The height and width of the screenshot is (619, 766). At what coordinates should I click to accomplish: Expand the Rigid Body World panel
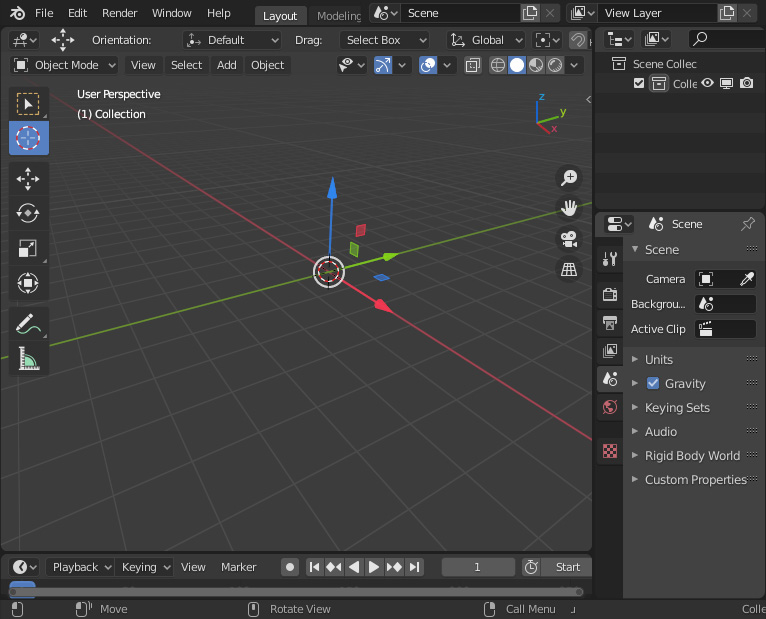pyautogui.click(x=692, y=455)
